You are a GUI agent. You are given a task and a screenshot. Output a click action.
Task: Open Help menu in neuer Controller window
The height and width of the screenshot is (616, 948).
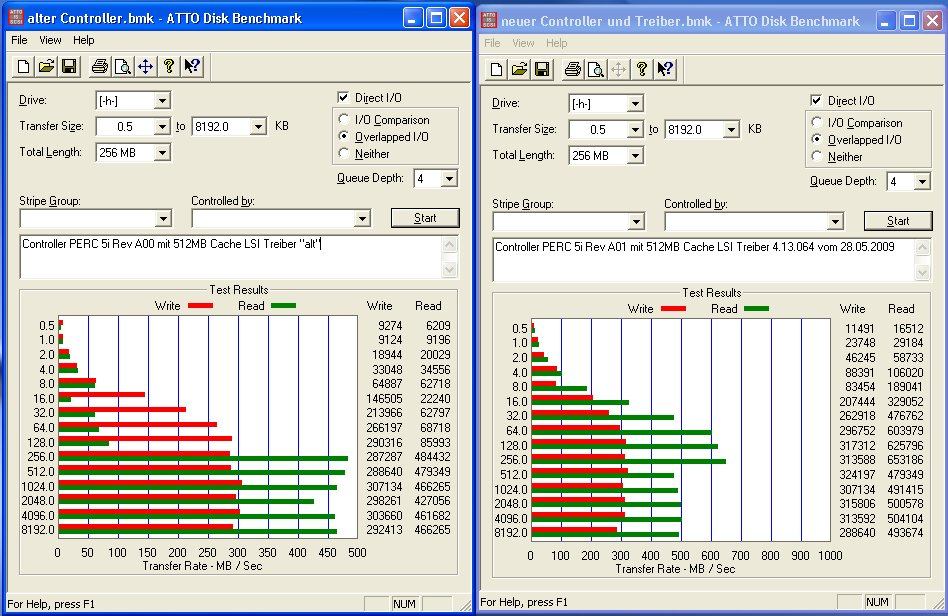point(556,43)
